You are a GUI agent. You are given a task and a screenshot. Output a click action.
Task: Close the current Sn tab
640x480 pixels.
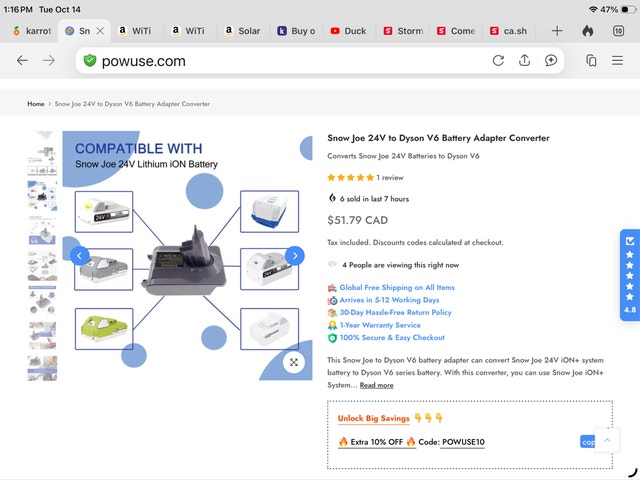click(x=100, y=31)
